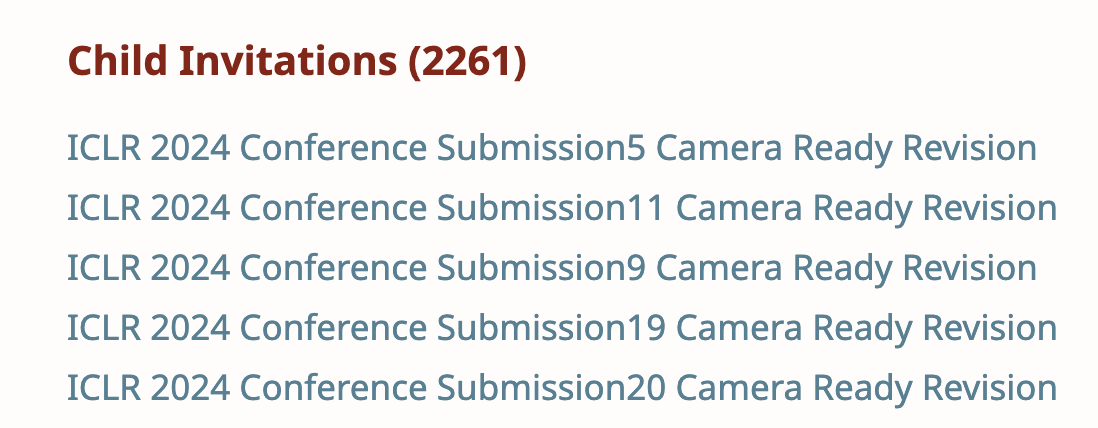View the invitation link directly under the heading
Viewport: 1098px width, 428px height.
click(x=551, y=148)
